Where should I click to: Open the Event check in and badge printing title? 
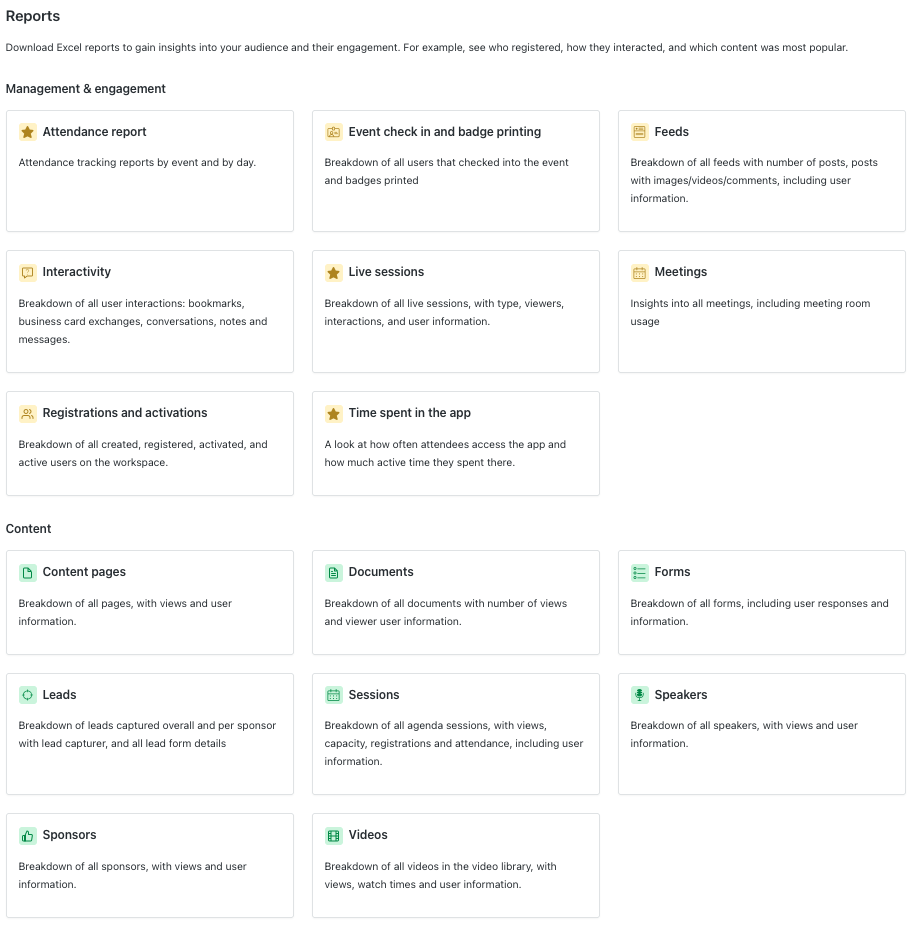coord(445,132)
